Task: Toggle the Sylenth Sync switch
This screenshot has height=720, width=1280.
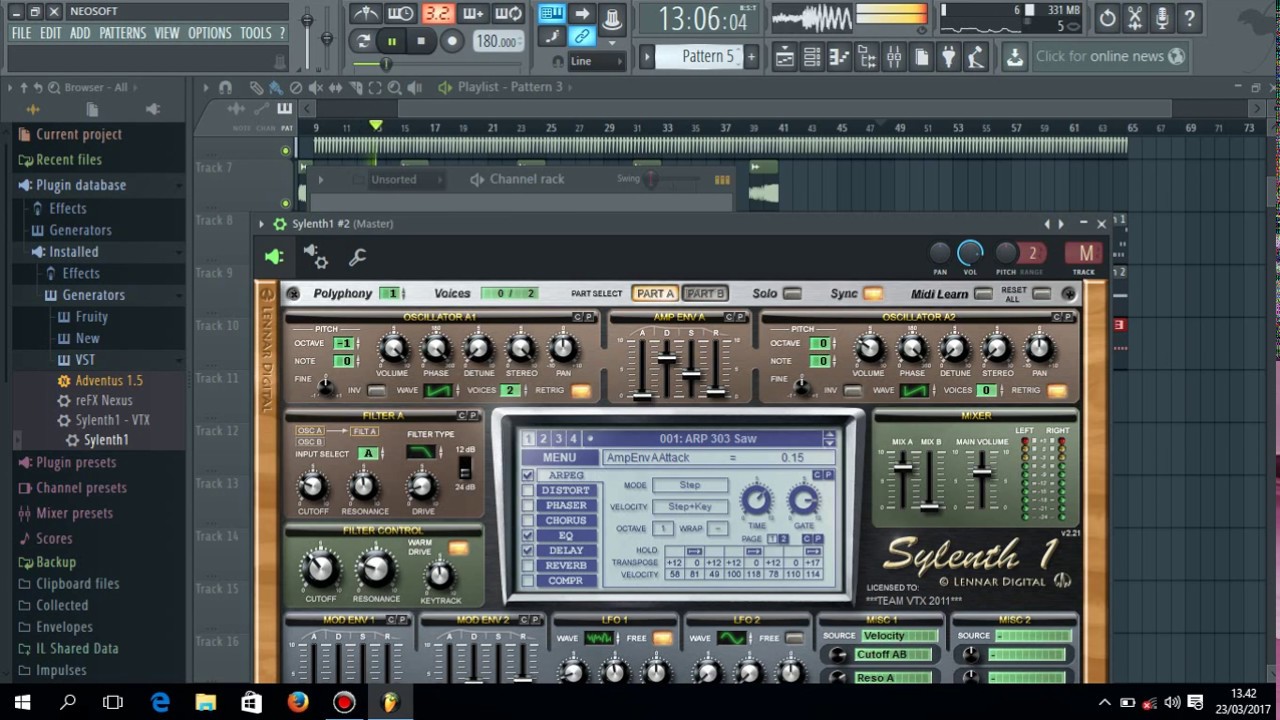Action: pyautogui.click(x=873, y=294)
